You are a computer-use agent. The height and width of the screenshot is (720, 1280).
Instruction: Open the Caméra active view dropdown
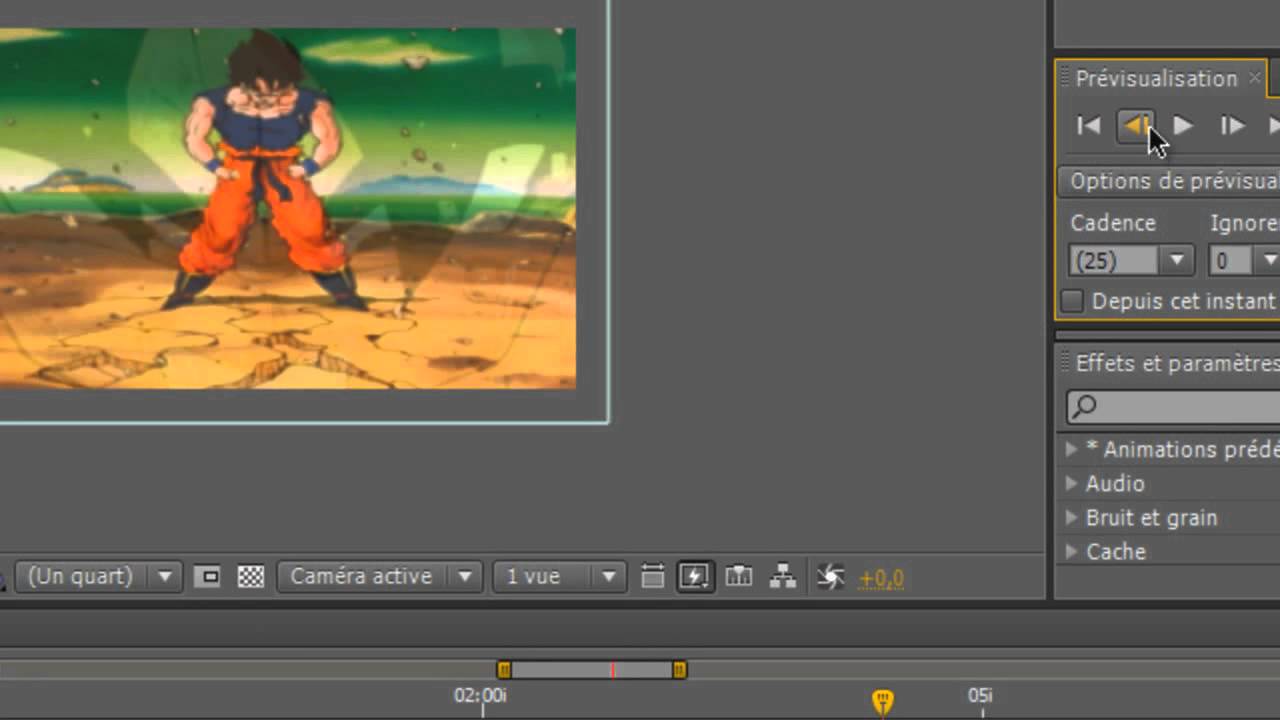[378, 577]
